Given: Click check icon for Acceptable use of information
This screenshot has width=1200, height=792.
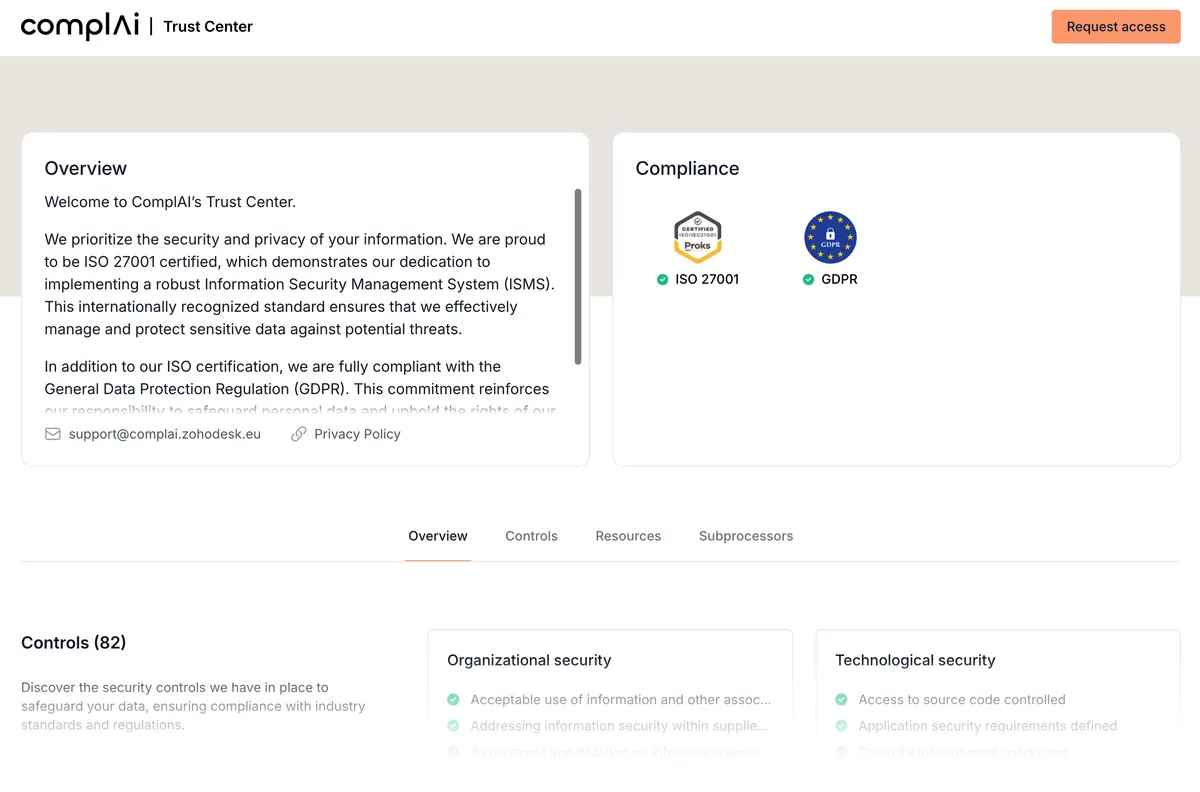Looking at the screenshot, I should [453, 700].
